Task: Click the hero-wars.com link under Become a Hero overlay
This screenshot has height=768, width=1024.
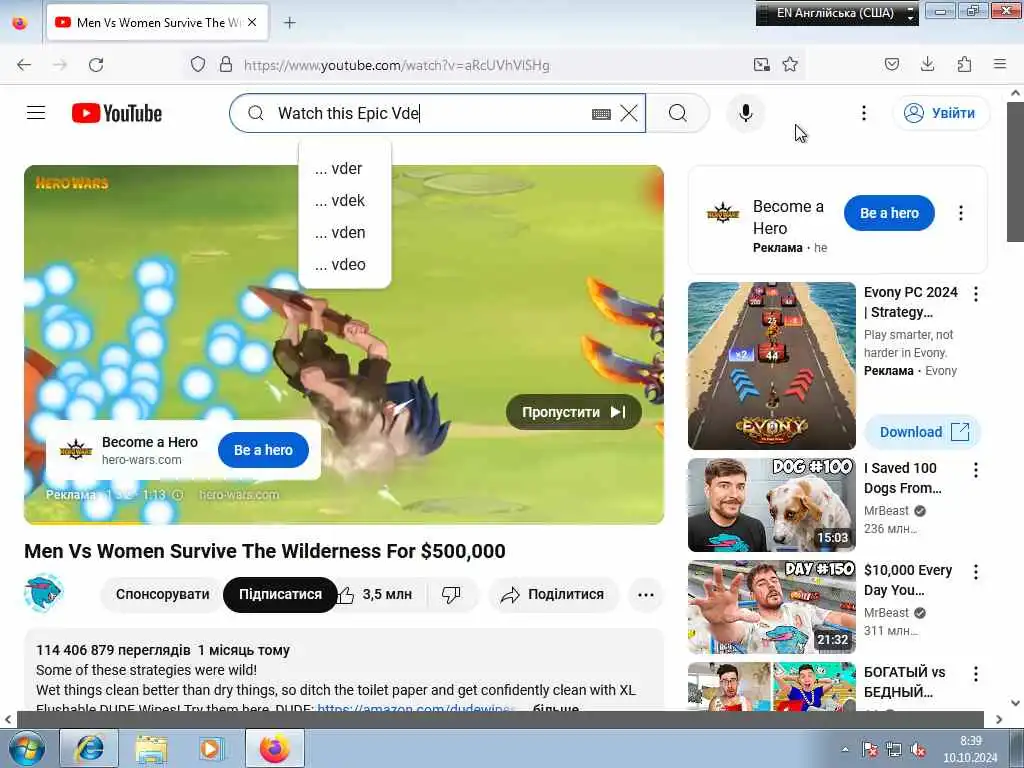Action: pyautogui.click(x=142, y=460)
